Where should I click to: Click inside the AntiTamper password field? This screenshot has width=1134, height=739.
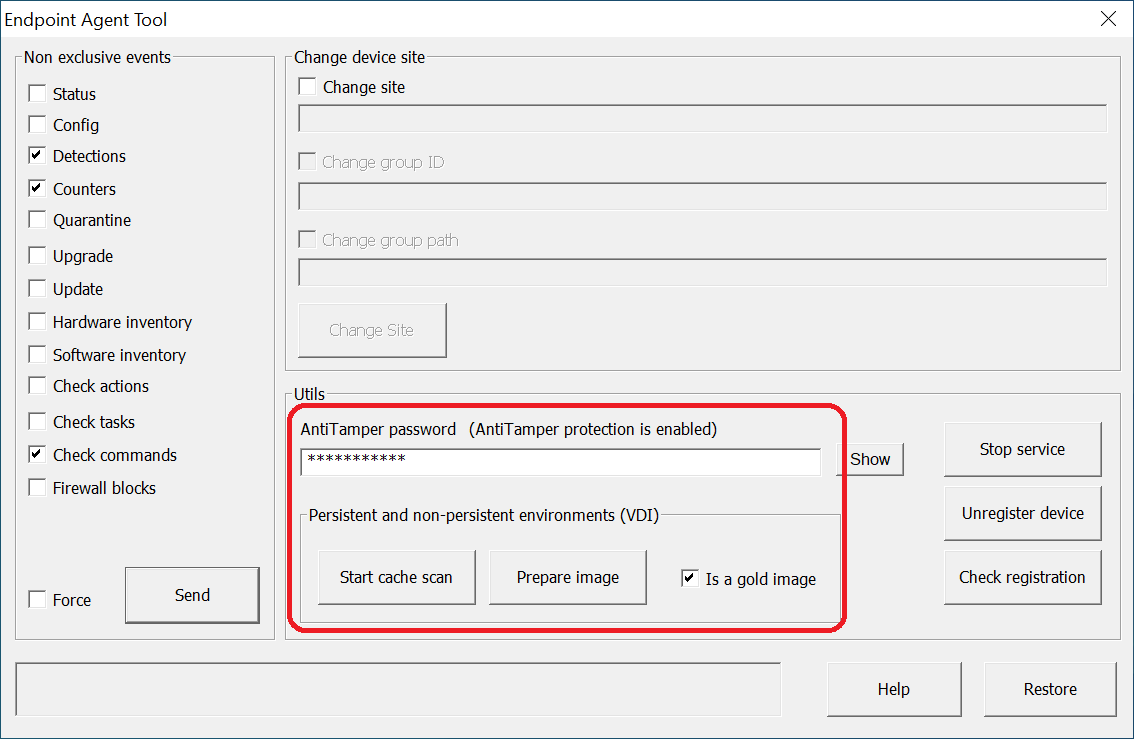[x=560, y=461]
